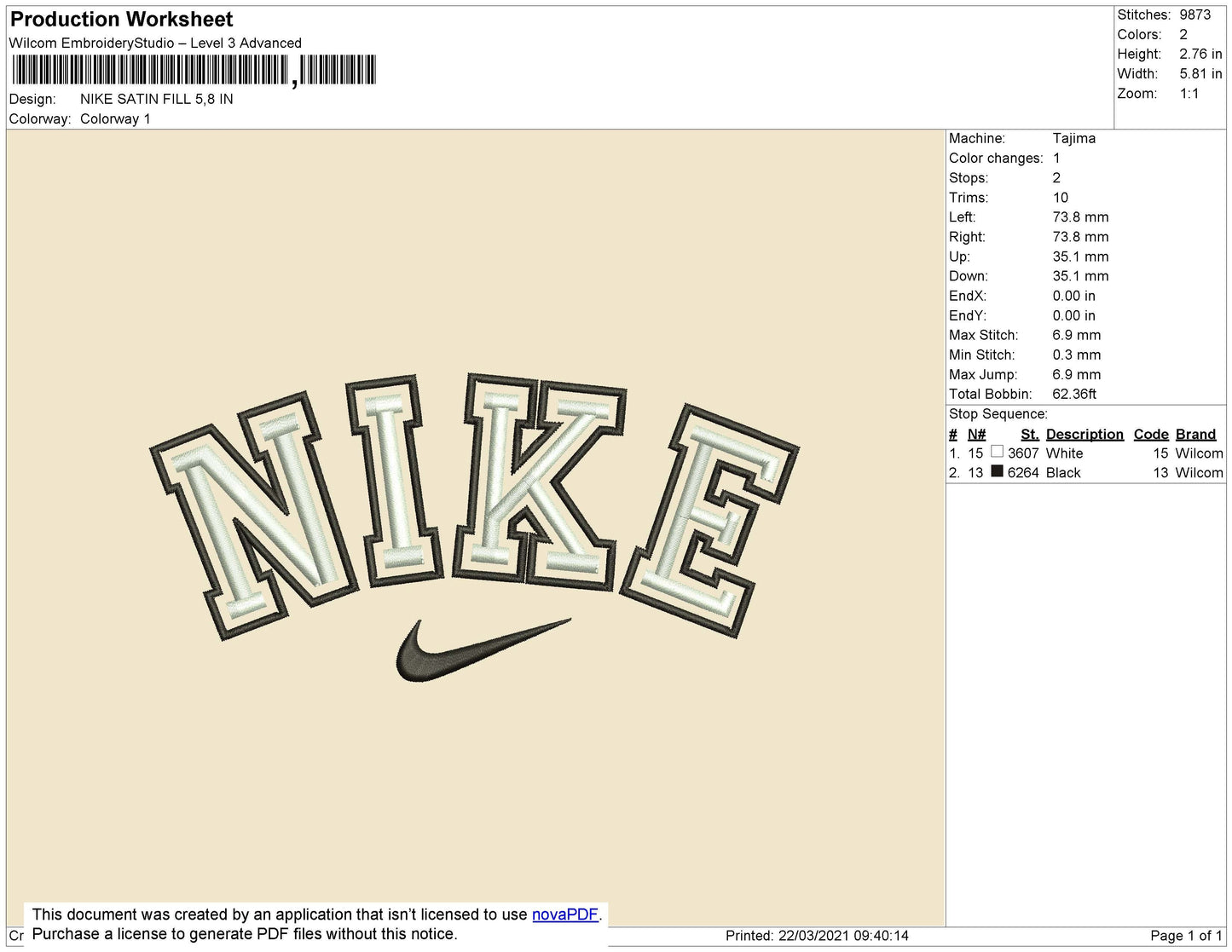The height and width of the screenshot is (952, 1232).
Task: Click the Stops label
Action: pos(969,177)
